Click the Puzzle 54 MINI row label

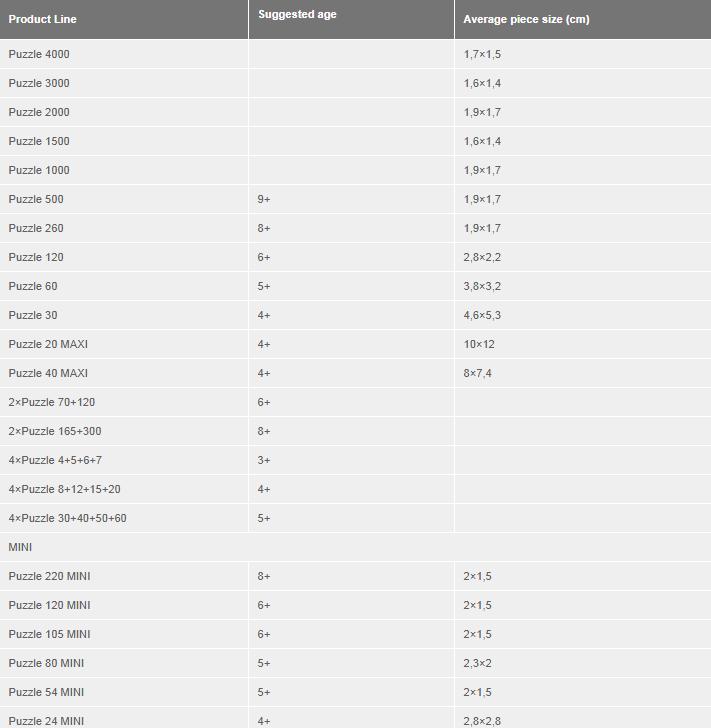point(46,692)
